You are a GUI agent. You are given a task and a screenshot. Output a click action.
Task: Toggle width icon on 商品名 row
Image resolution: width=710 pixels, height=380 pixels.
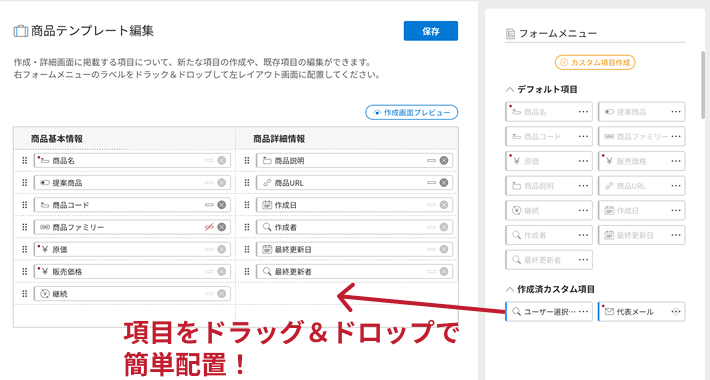pyautogui.click(x=209, y=160)
